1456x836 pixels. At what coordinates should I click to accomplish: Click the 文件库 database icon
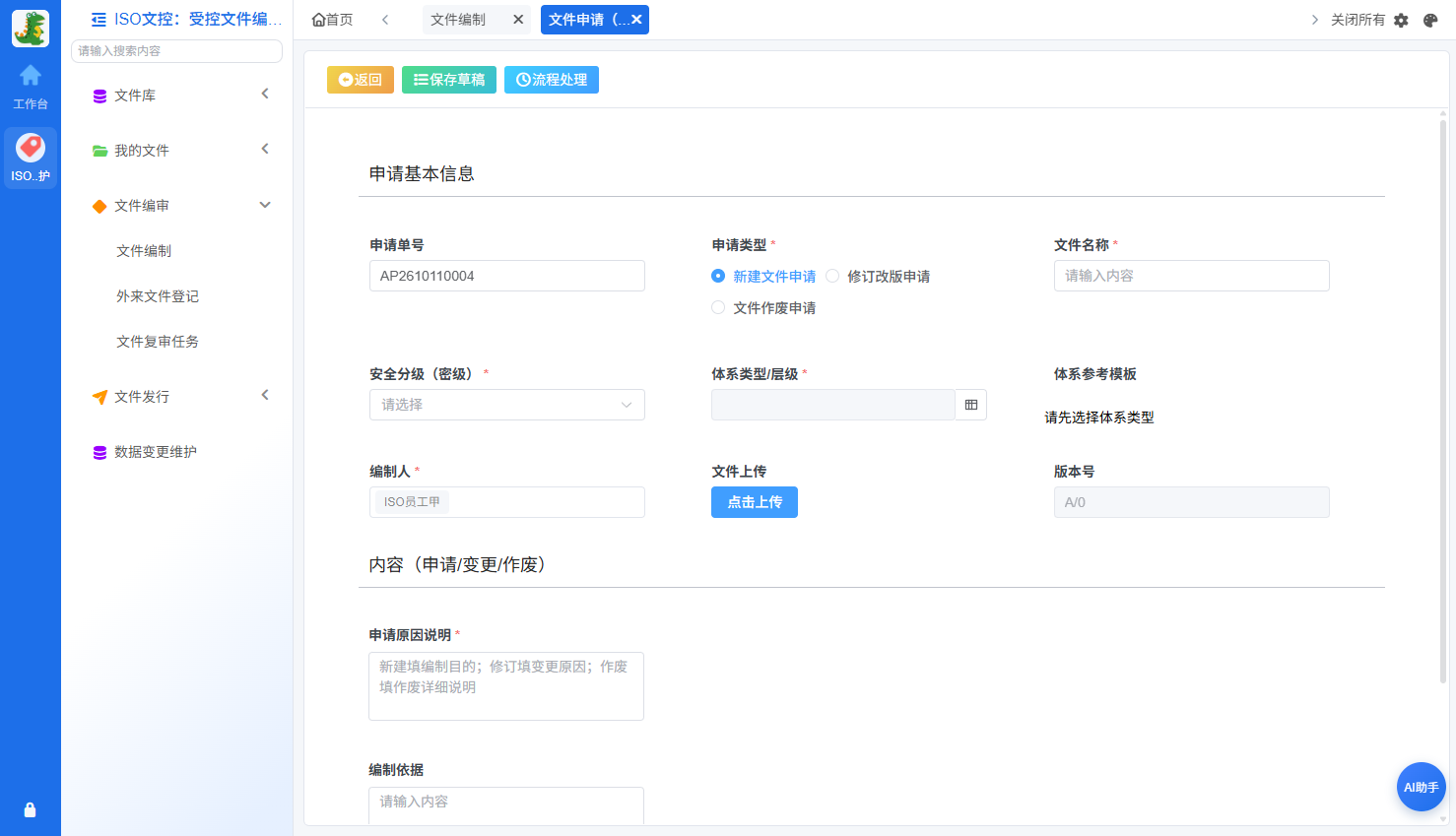(99, 96)
